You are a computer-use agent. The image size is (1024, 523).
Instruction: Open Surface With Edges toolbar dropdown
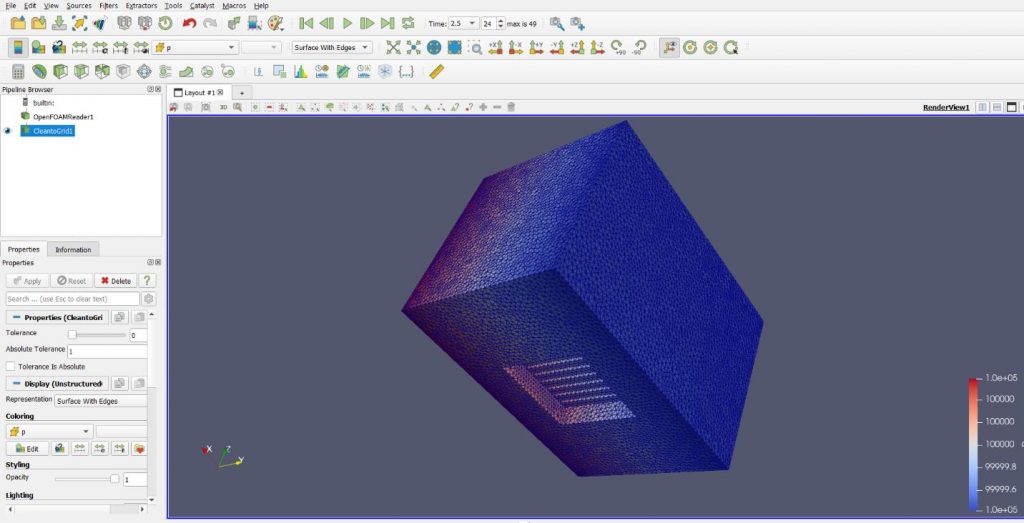331,47
